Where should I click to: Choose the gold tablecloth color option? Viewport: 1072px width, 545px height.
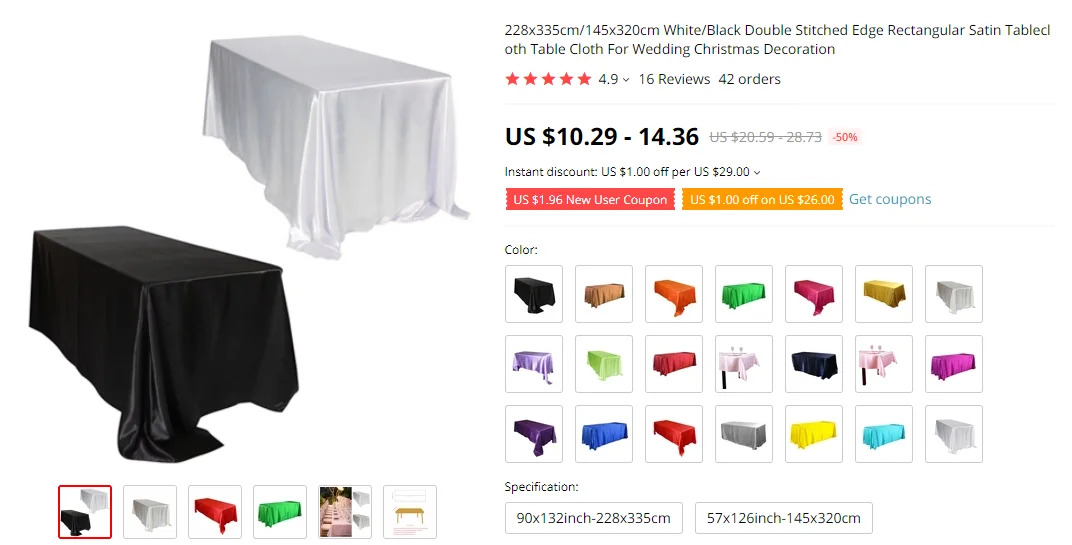[x=883, y=294]
